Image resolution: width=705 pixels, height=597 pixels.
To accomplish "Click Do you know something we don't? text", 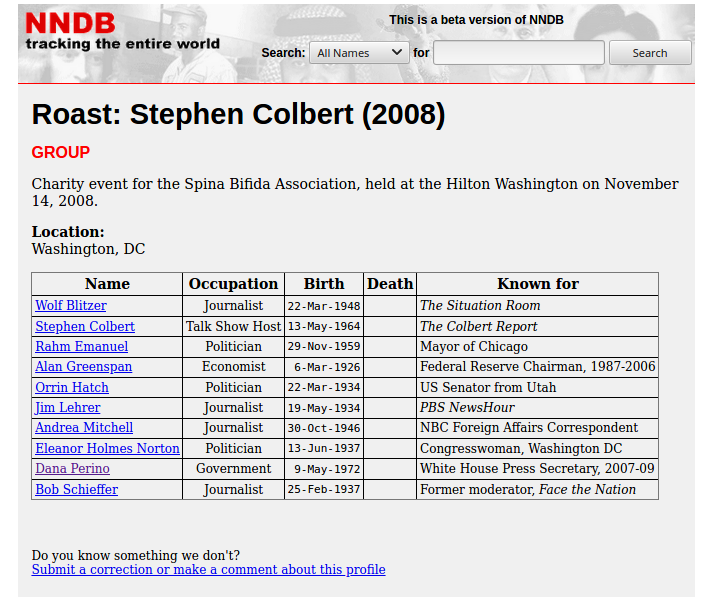I will pos(136,556).
